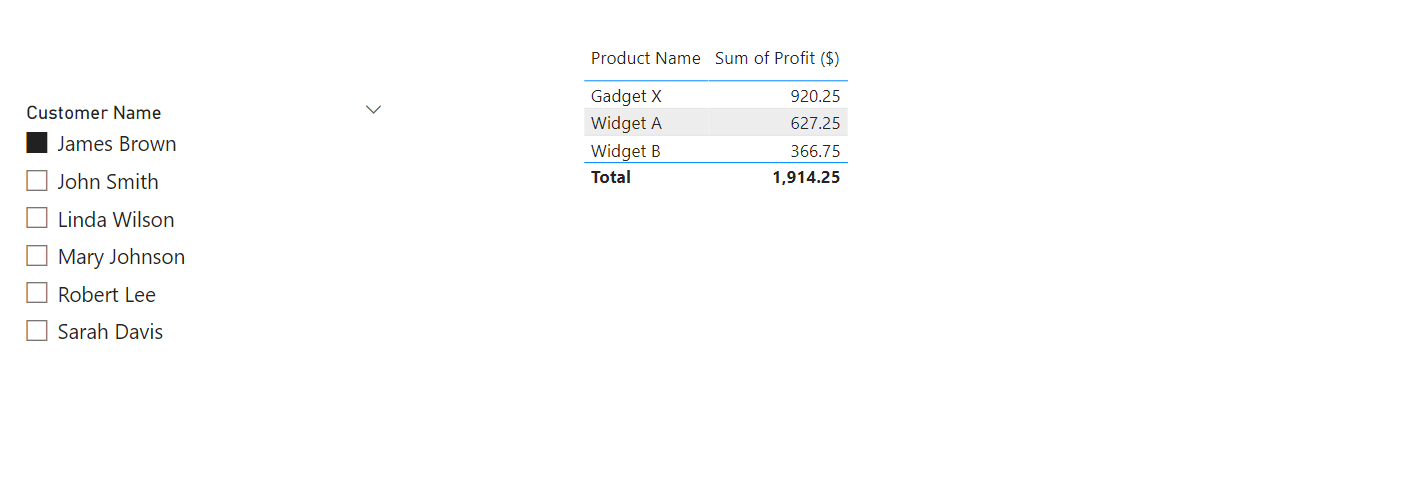Select the Widget A product cell

pyautogui.click(x=626, y=123)
